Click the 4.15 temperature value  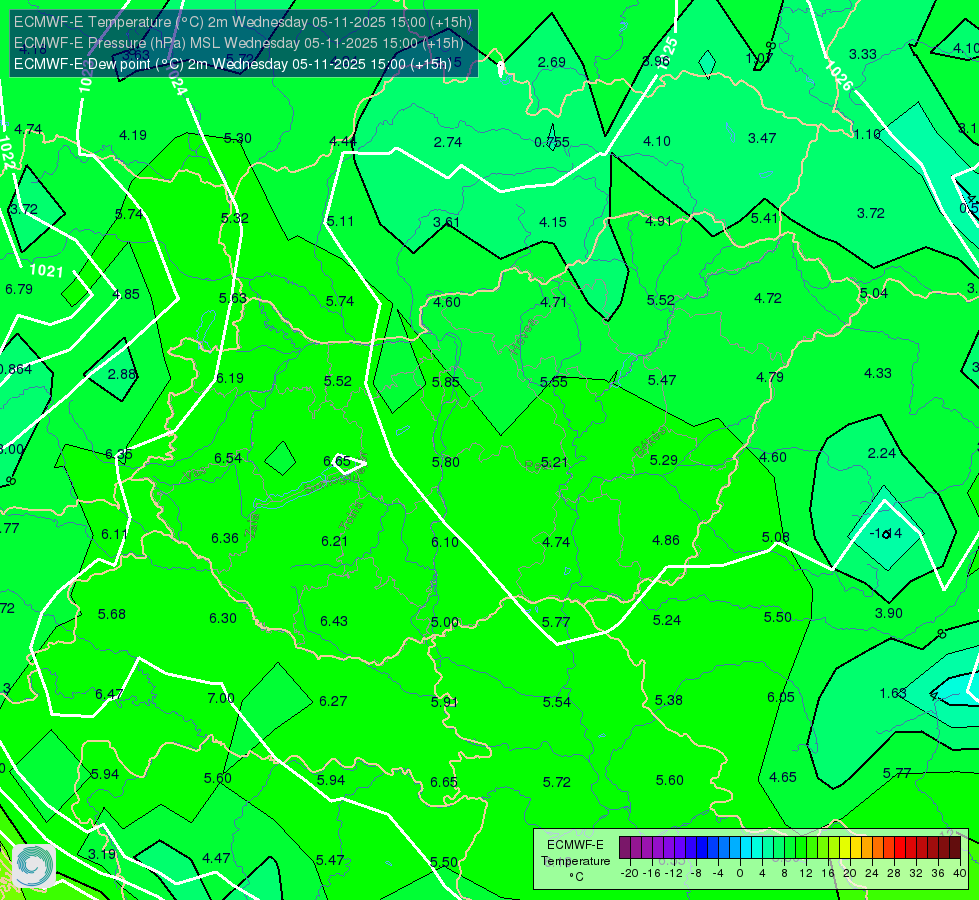tap(553, 222)
